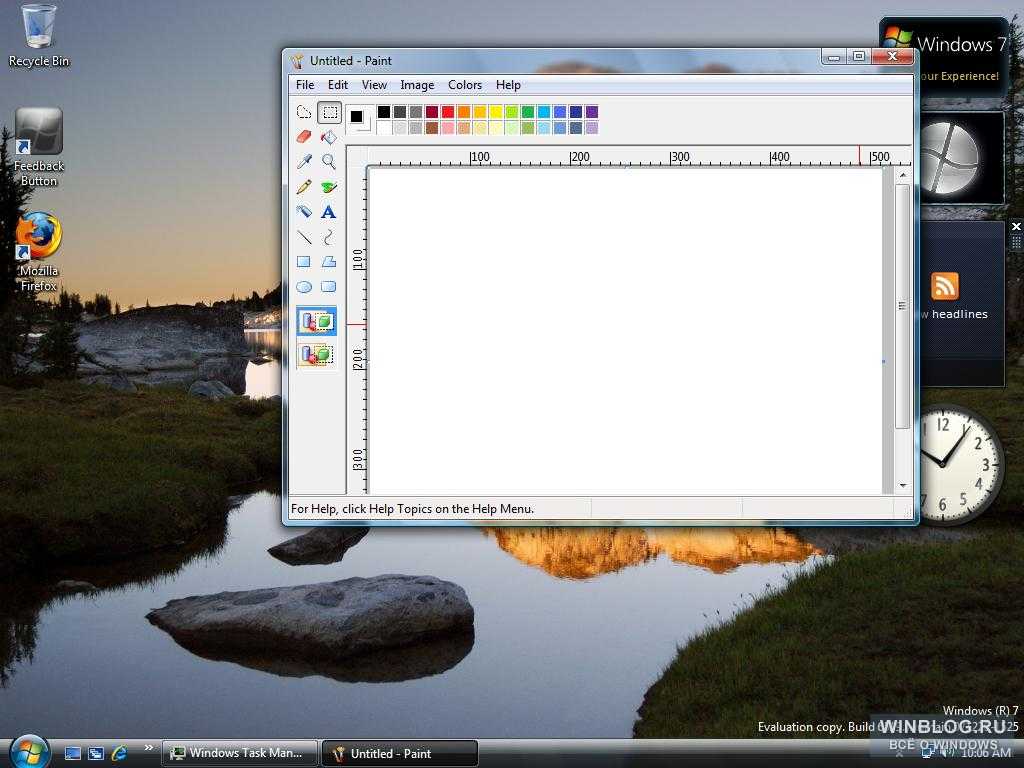Pick the brown color swatch
The height and width of the screenshot is (768, 1024).
tap(432, 128)
